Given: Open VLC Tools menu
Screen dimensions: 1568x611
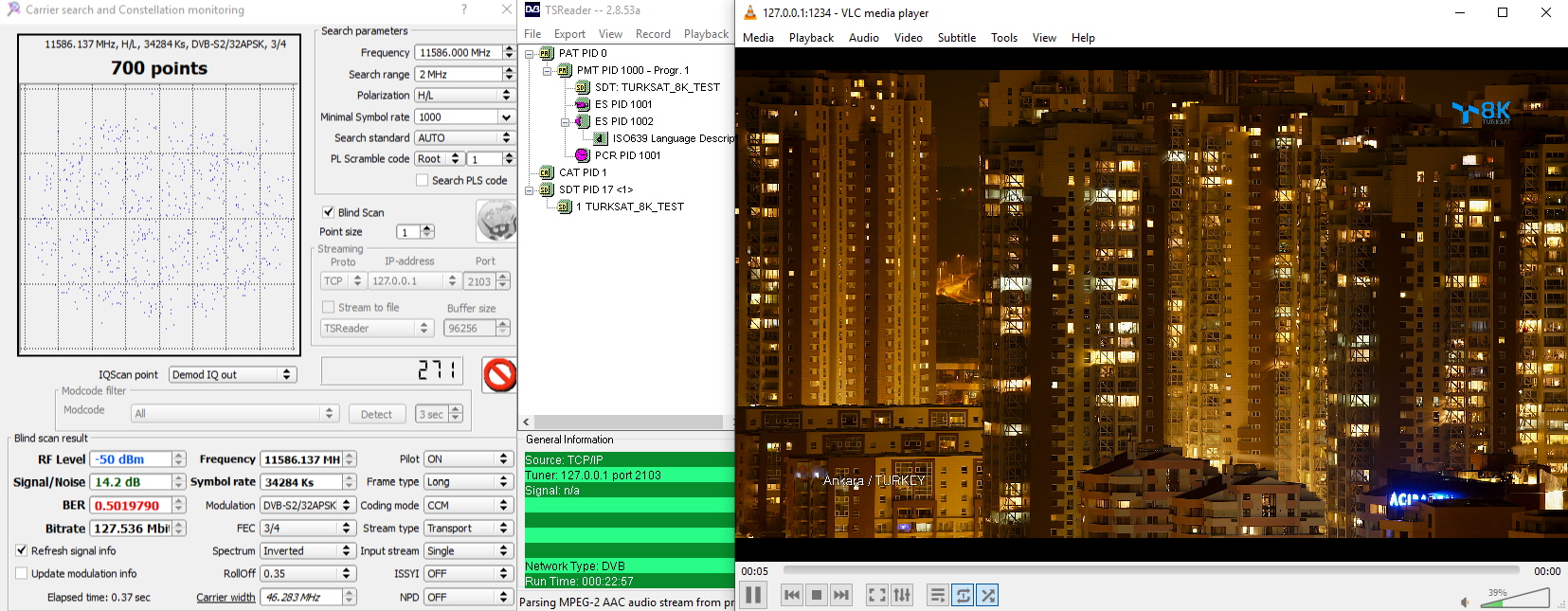Looking at the screenshot, I should [x=1004, y=38].
